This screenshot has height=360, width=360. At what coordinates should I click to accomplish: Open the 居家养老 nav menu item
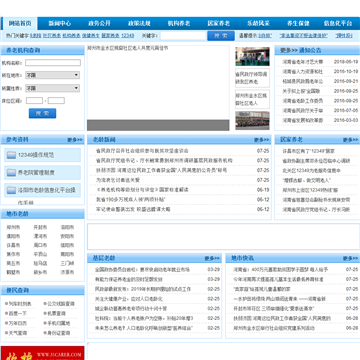coord(219,23)
